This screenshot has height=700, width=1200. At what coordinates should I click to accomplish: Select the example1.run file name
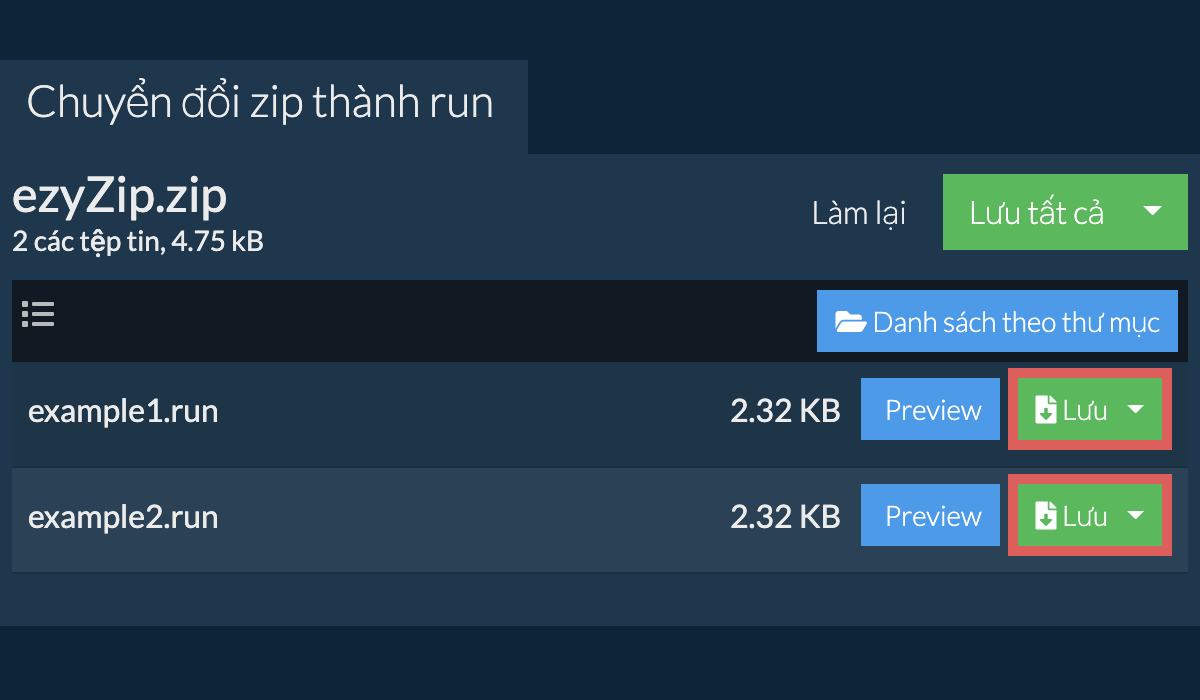(x=123, y=411)
